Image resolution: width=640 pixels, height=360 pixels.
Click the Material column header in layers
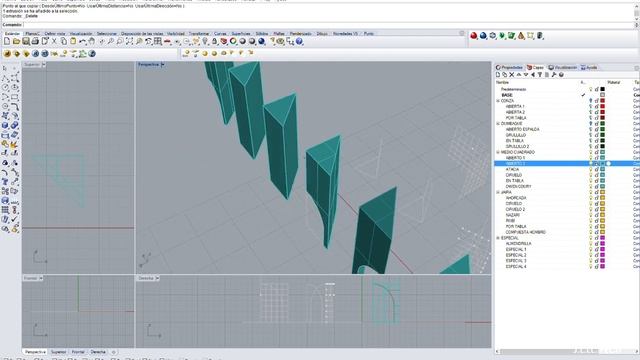[614, 82]
